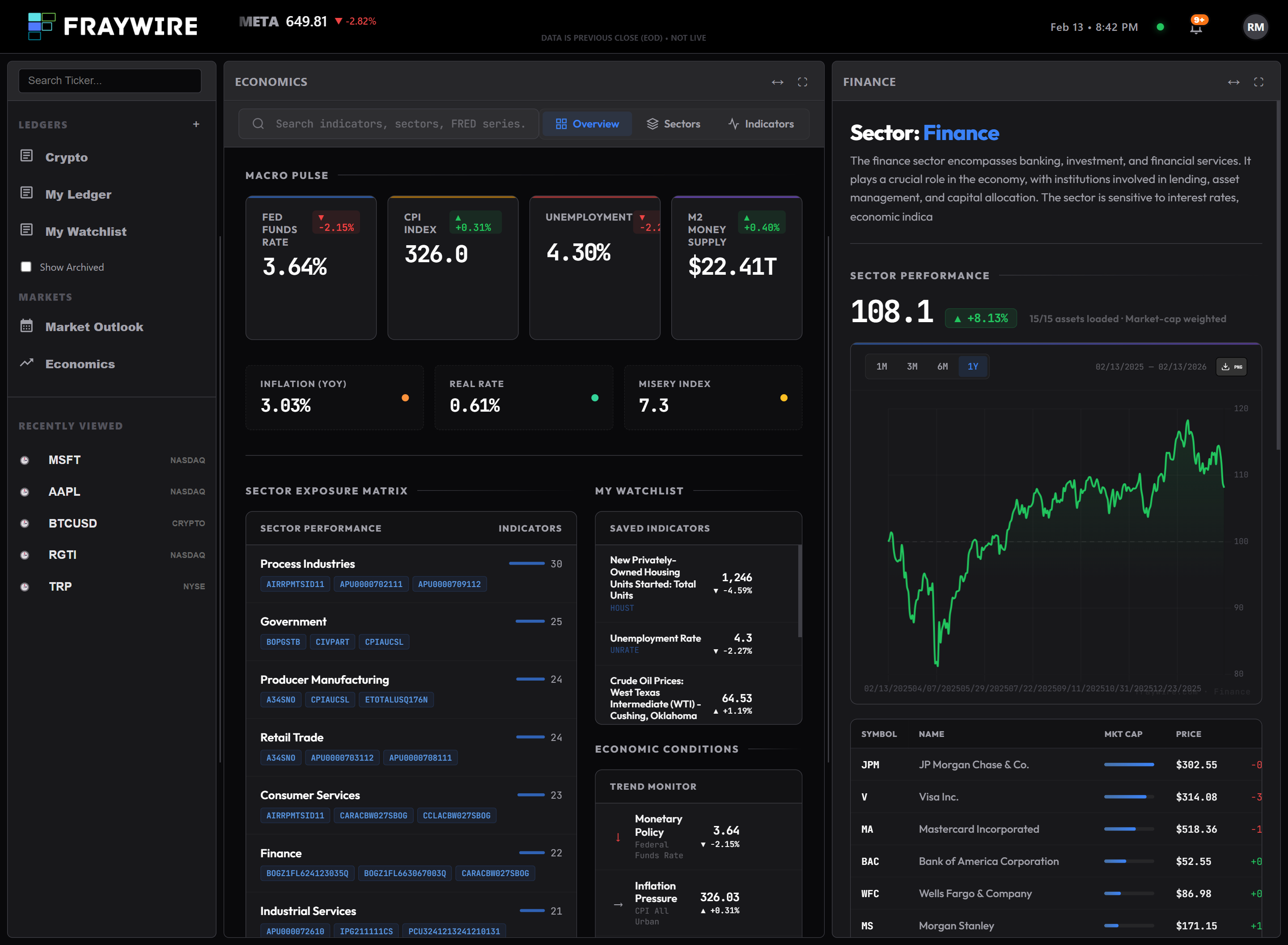This screenshot has height=945, width=1288.
Task: Add a new ledger with plus icon
Action: pos(196,124)
